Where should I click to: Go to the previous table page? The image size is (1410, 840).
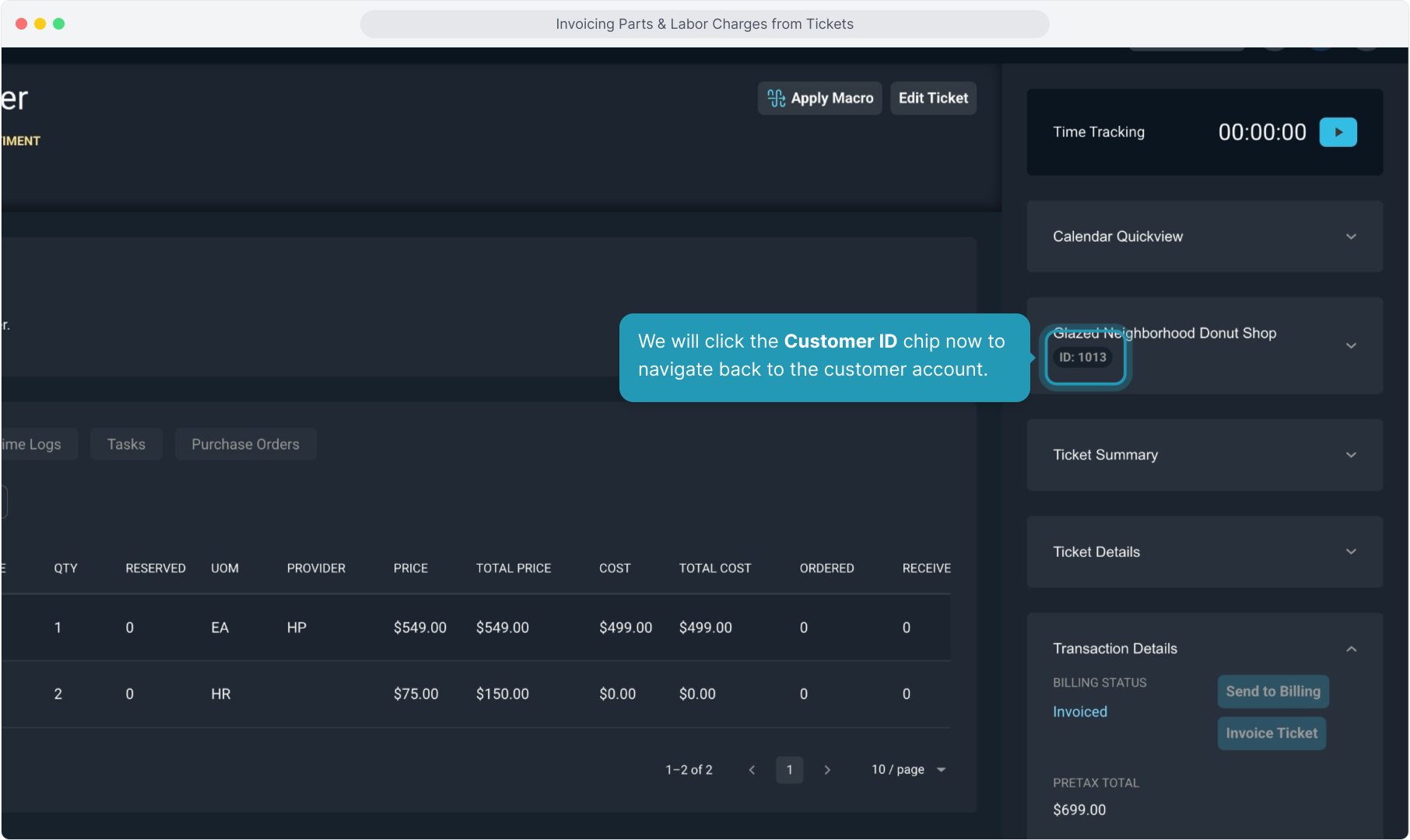pos(752,770)
